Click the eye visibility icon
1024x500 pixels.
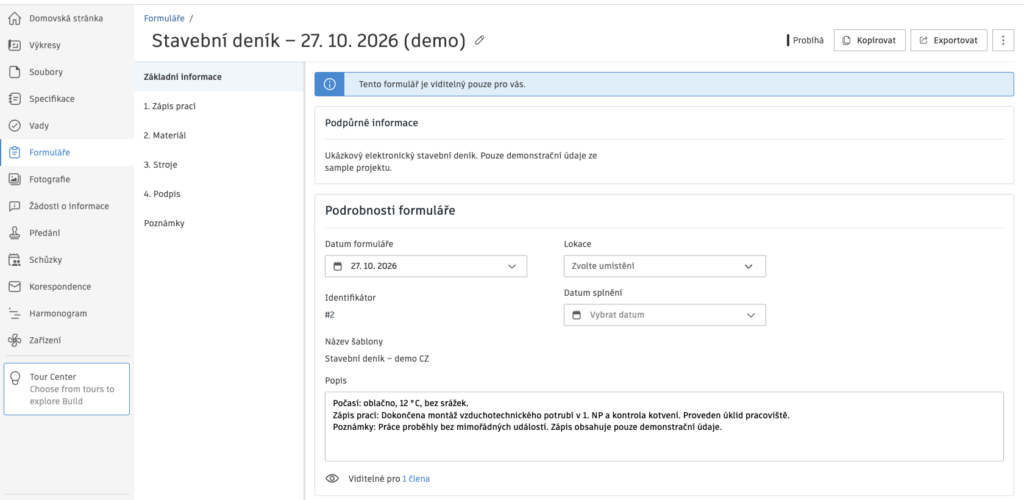point(332,478)
